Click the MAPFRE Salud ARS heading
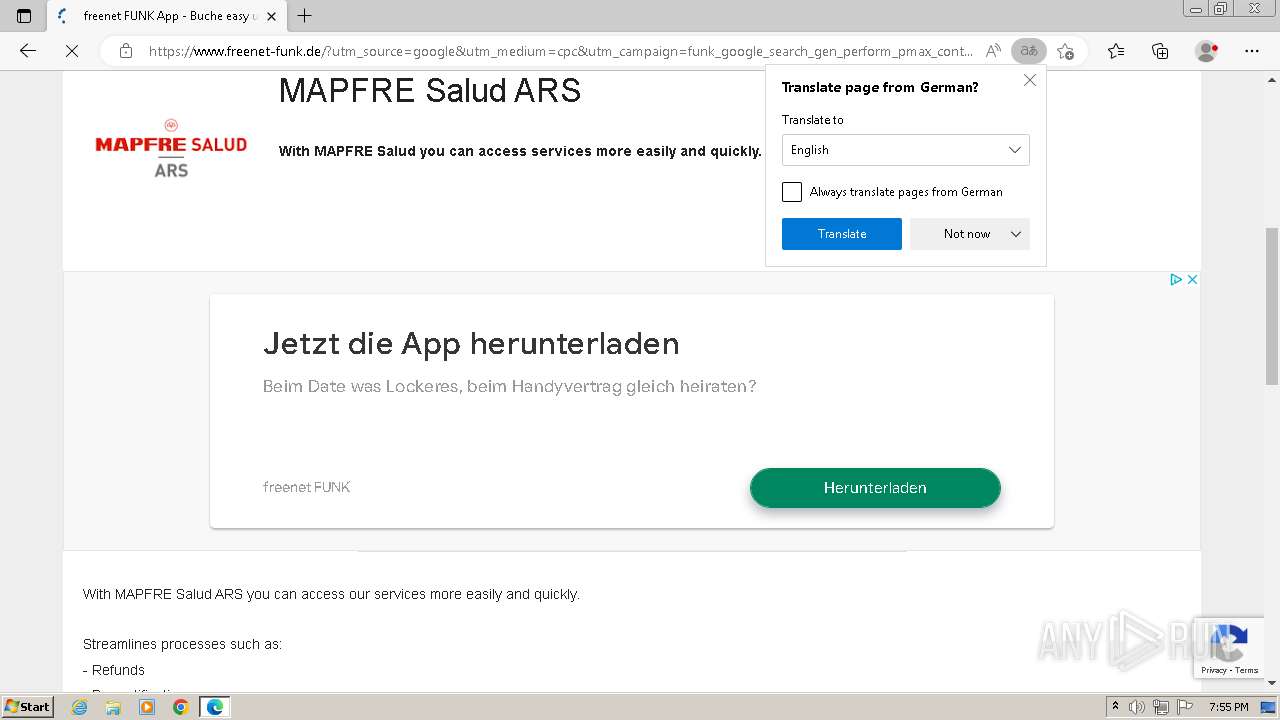The height and width of the screenshot is (720, 1280). (x=430, y=91)
